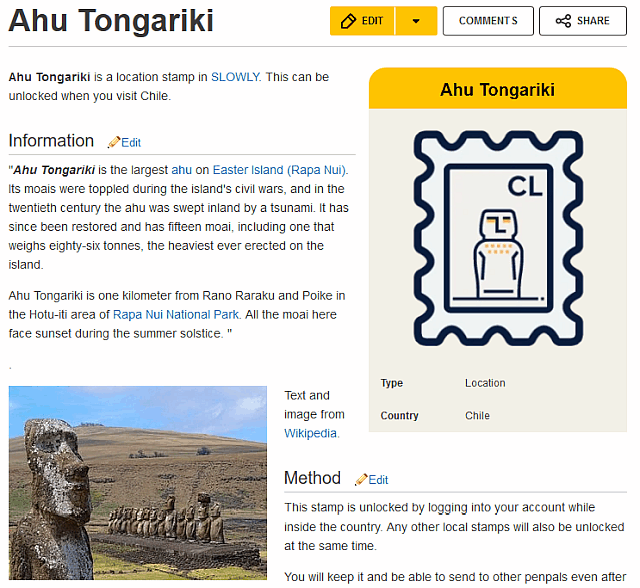Click the pencil icon beside the Method heading

click(361, 479)
